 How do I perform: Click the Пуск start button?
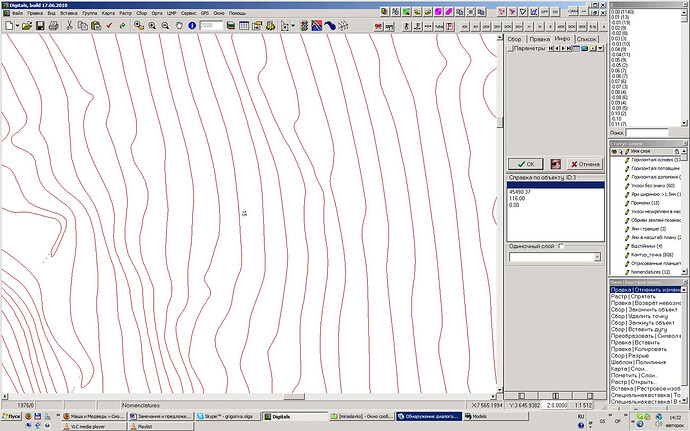tap(11, 416)
